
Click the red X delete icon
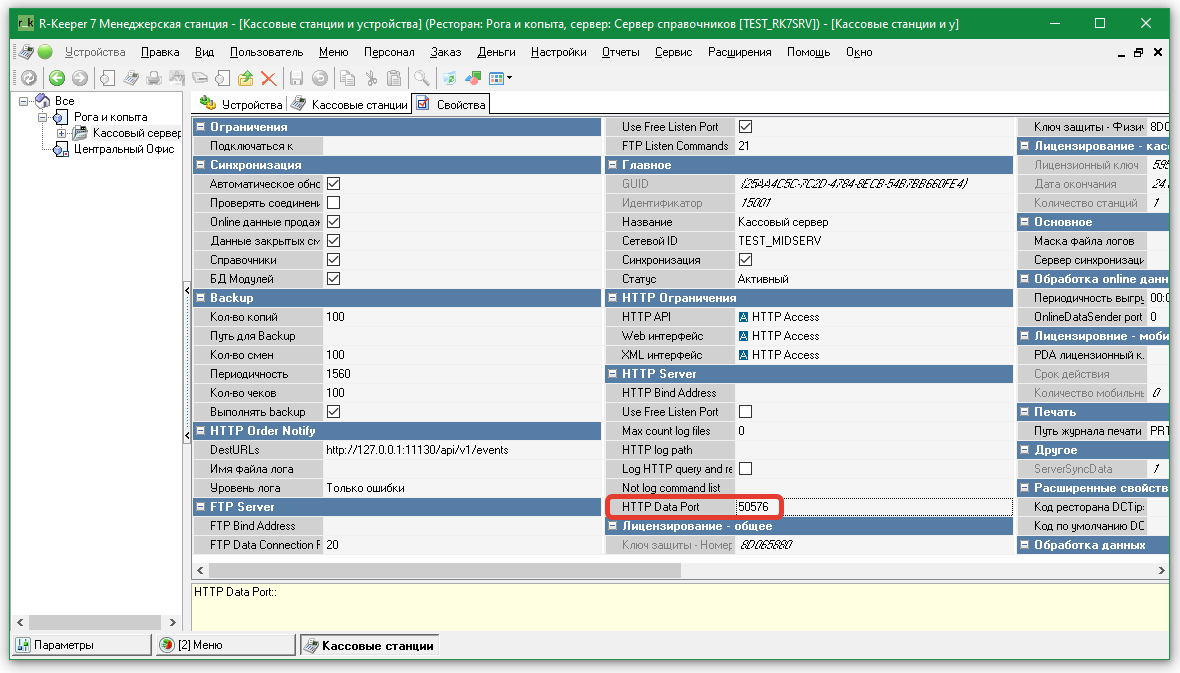pos(268,78)
